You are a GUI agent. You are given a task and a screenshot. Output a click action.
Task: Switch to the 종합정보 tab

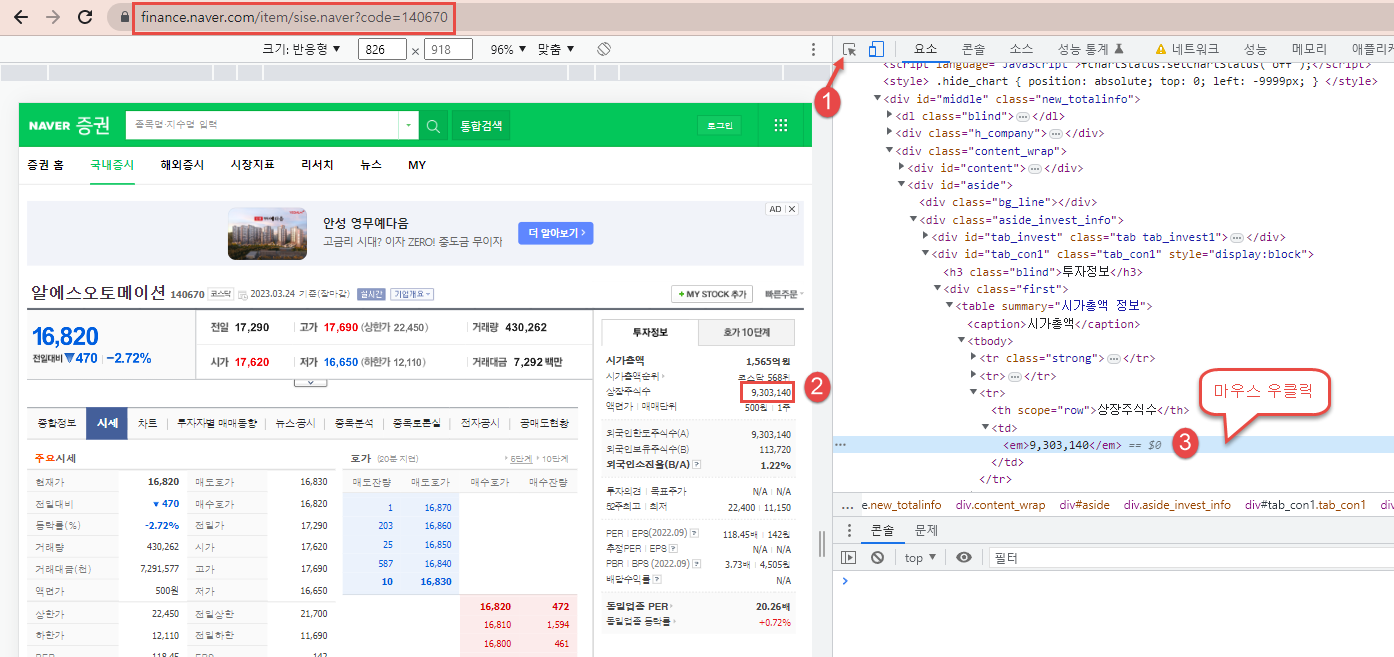(57, 423)
